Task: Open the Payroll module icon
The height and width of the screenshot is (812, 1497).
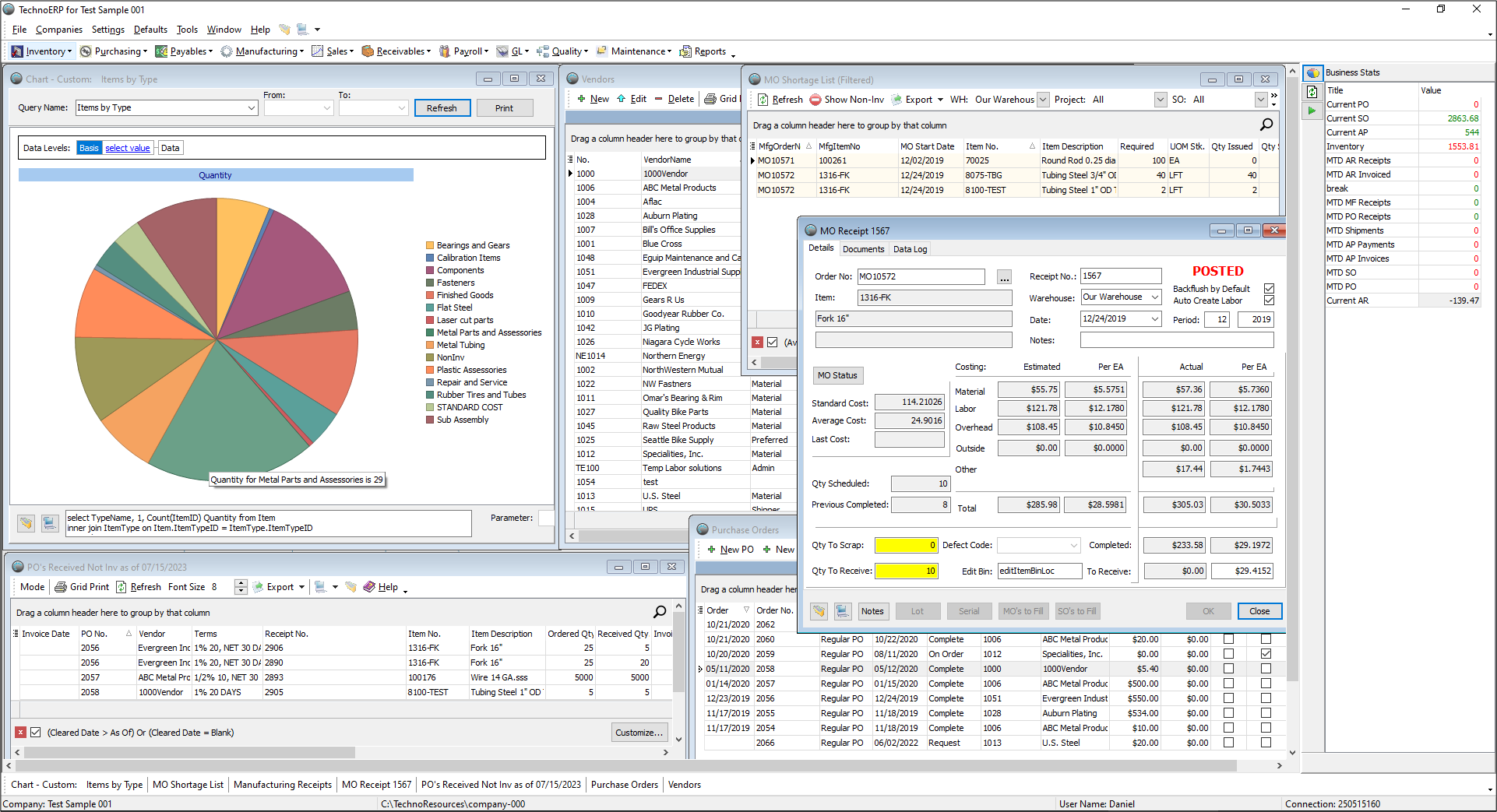Action: coord(445,51)
